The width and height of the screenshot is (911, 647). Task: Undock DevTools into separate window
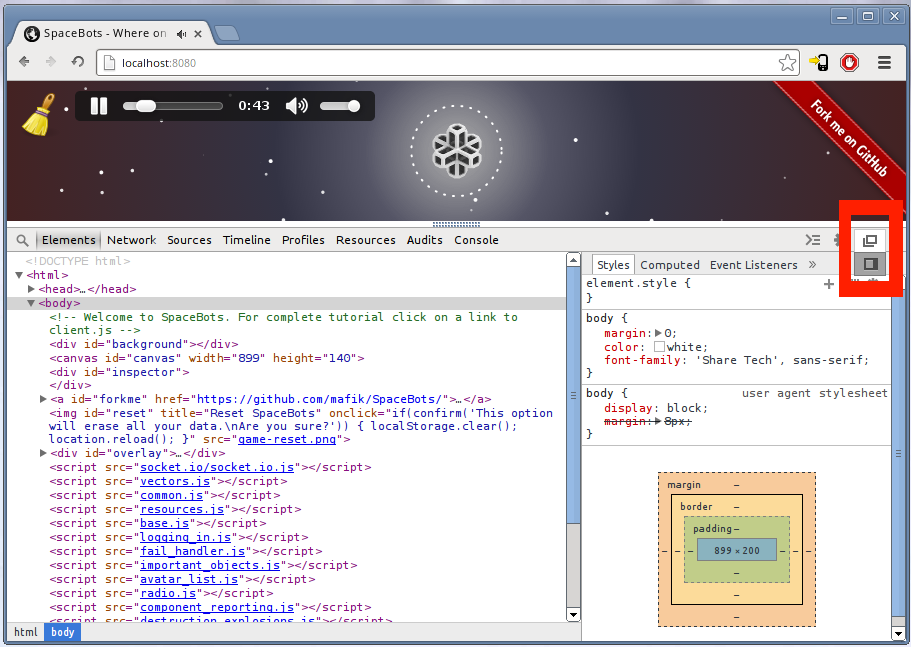(870, 241)
